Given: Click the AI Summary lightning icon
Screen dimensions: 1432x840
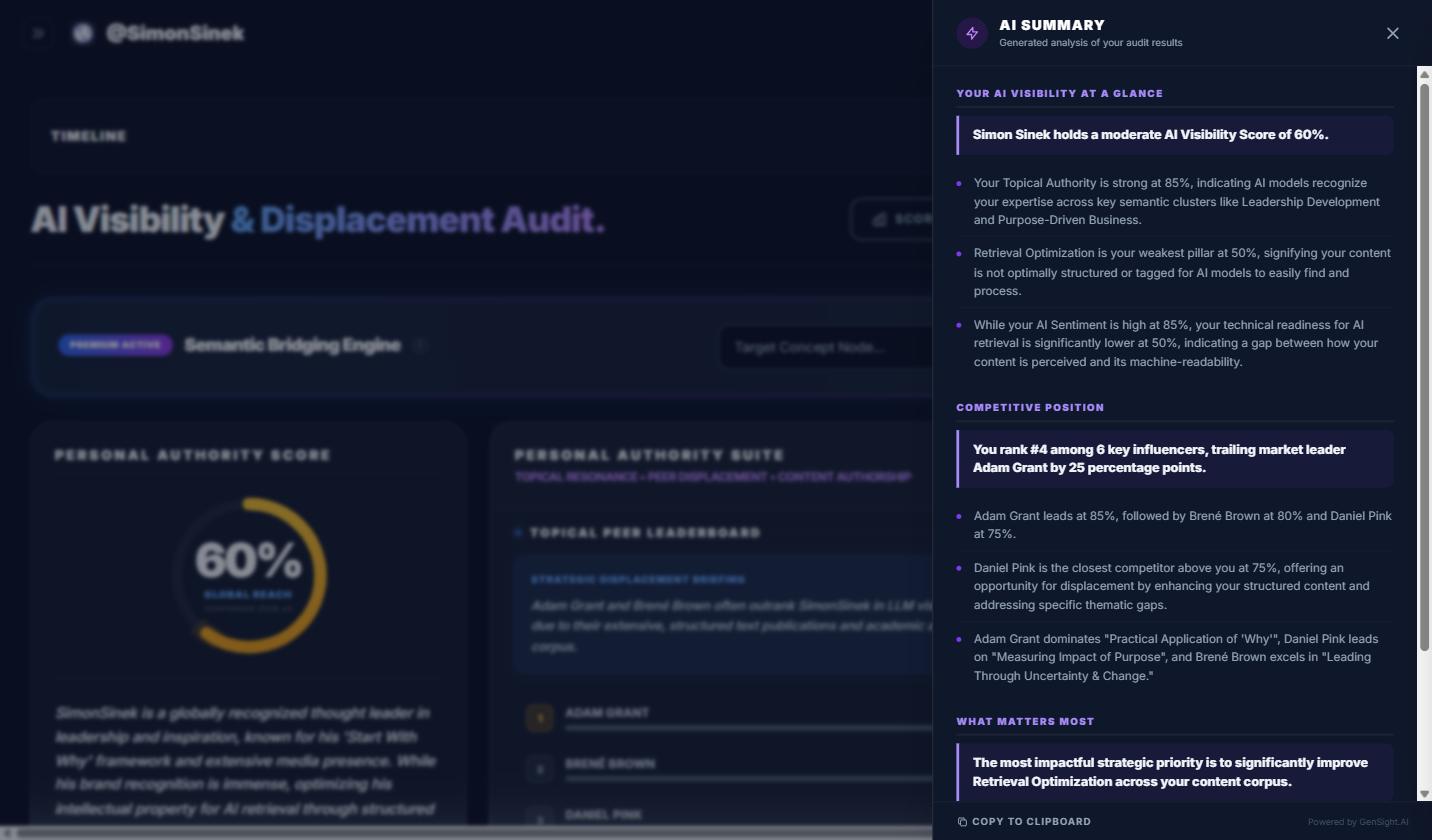Looking at the screenshot, I should tap(971, 33).
